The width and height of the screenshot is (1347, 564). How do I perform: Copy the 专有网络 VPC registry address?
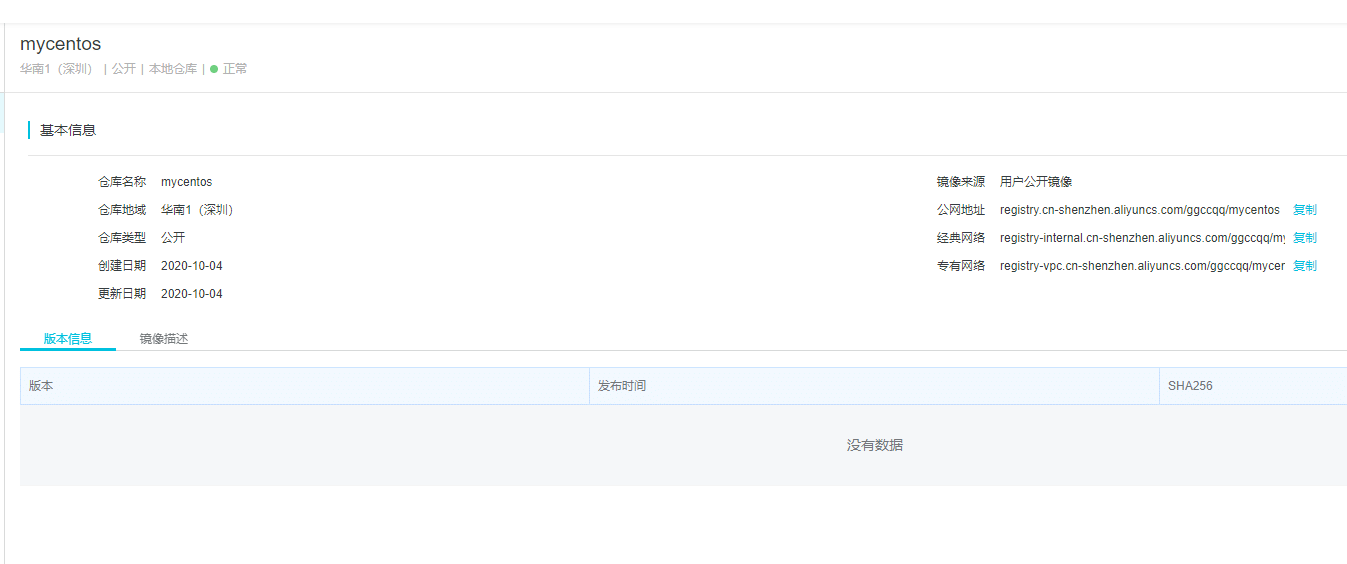point(1304,266)
